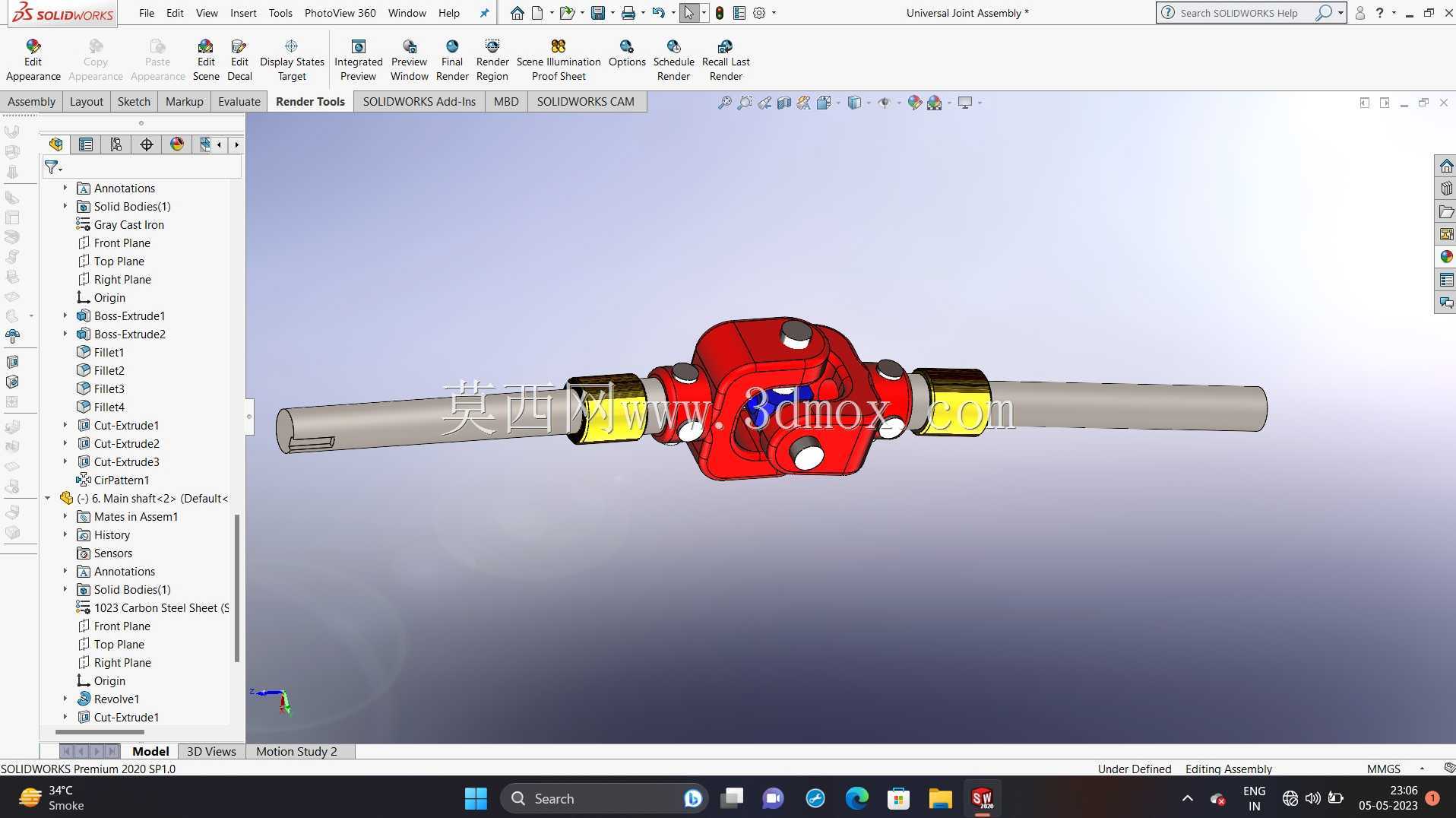
Task: Select the DisplayManager tab icon
Action: pos(177,144)
